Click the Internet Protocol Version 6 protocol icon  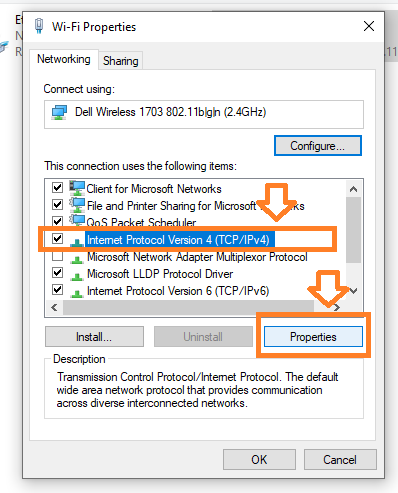pos(77,293)
